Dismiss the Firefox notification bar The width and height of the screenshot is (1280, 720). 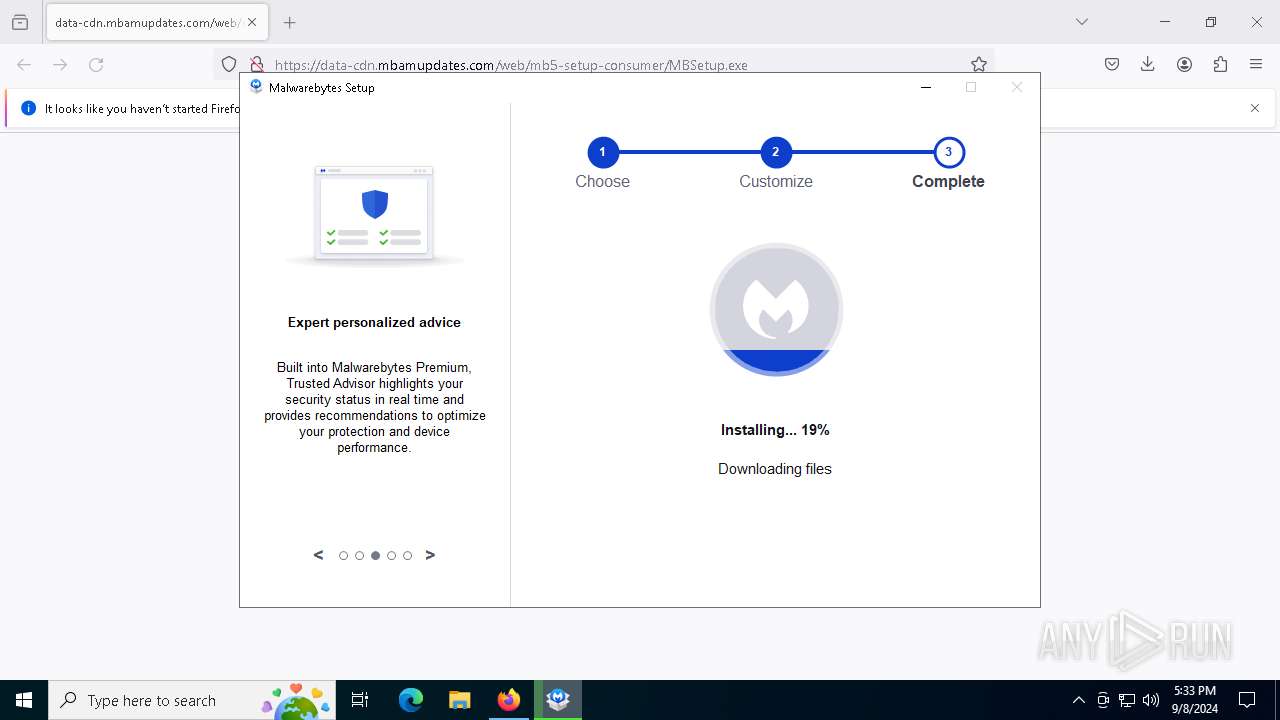coord(1255,108)
